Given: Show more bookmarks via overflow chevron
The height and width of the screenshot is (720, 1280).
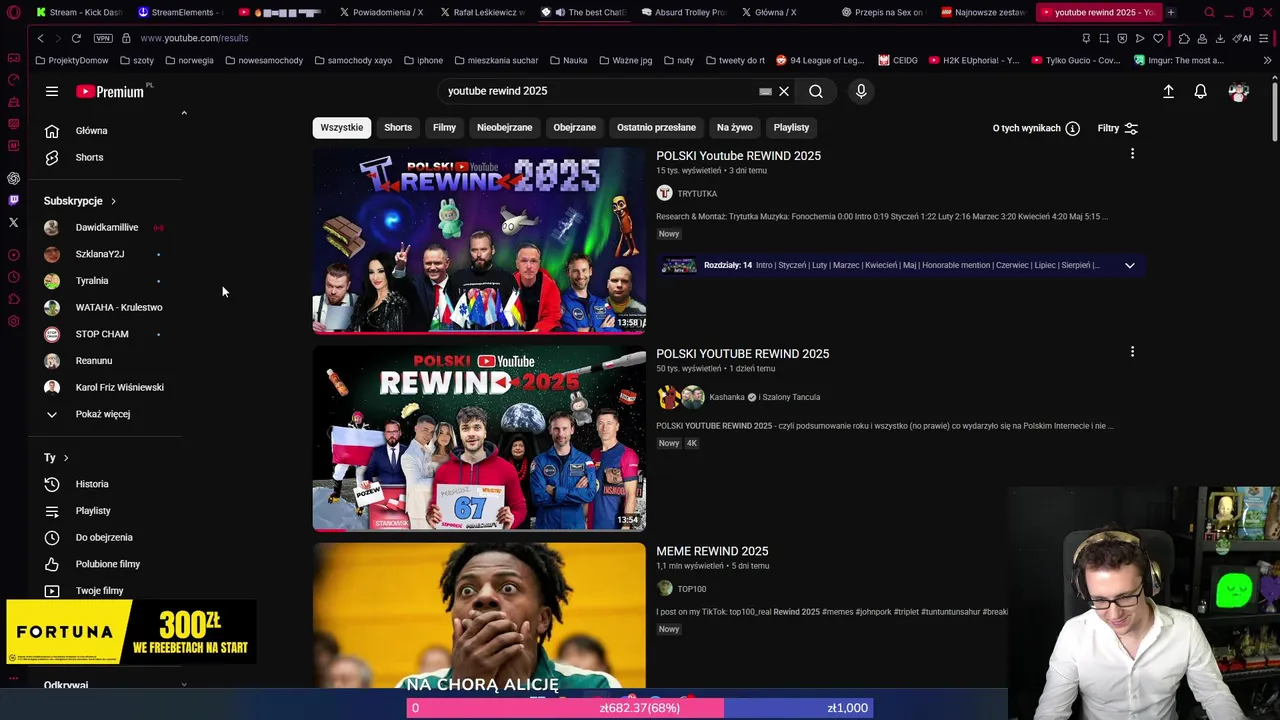Looking at the screenshot, I should coord(1268,60).
